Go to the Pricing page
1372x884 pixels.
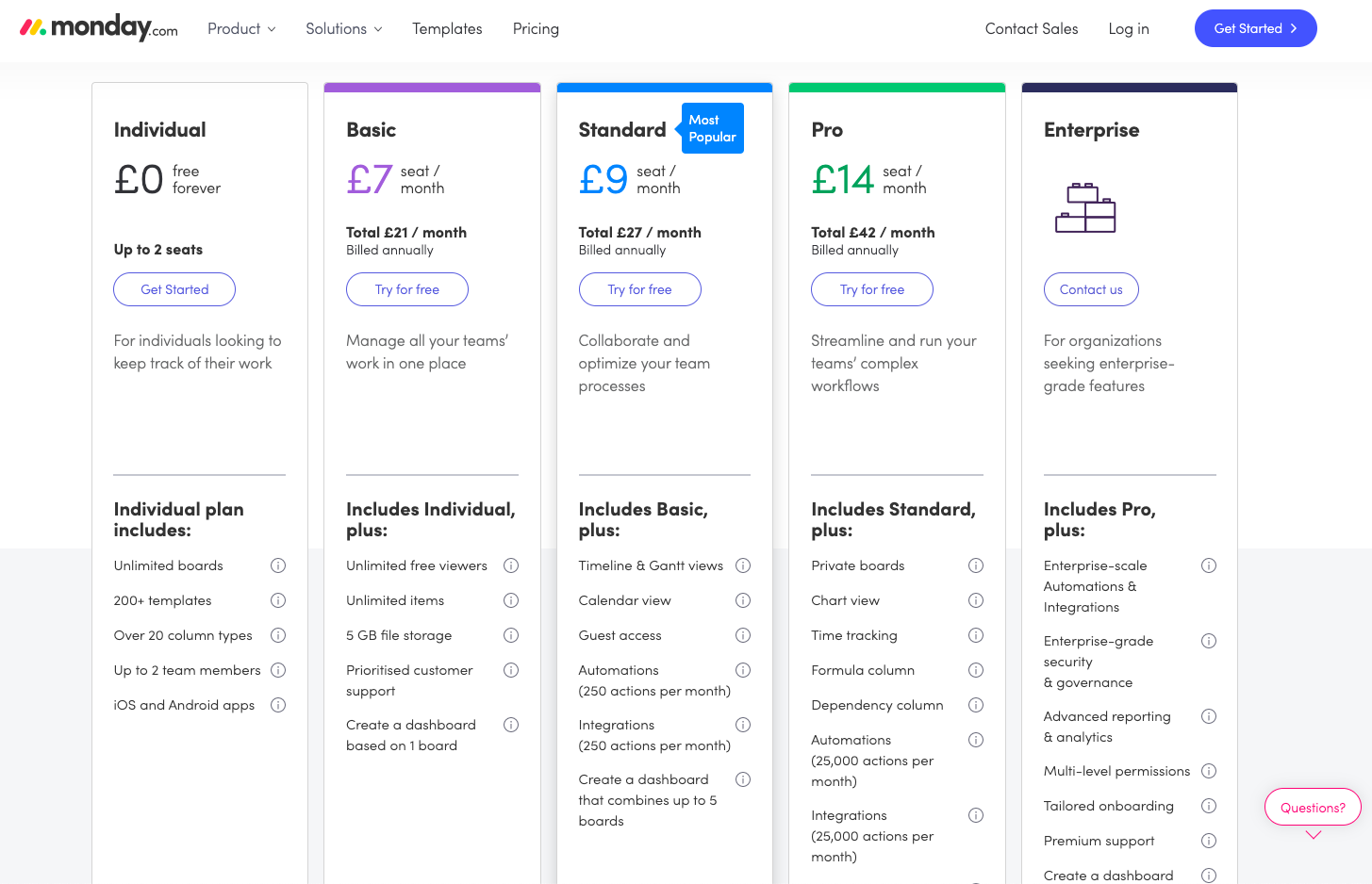point(536,29)
